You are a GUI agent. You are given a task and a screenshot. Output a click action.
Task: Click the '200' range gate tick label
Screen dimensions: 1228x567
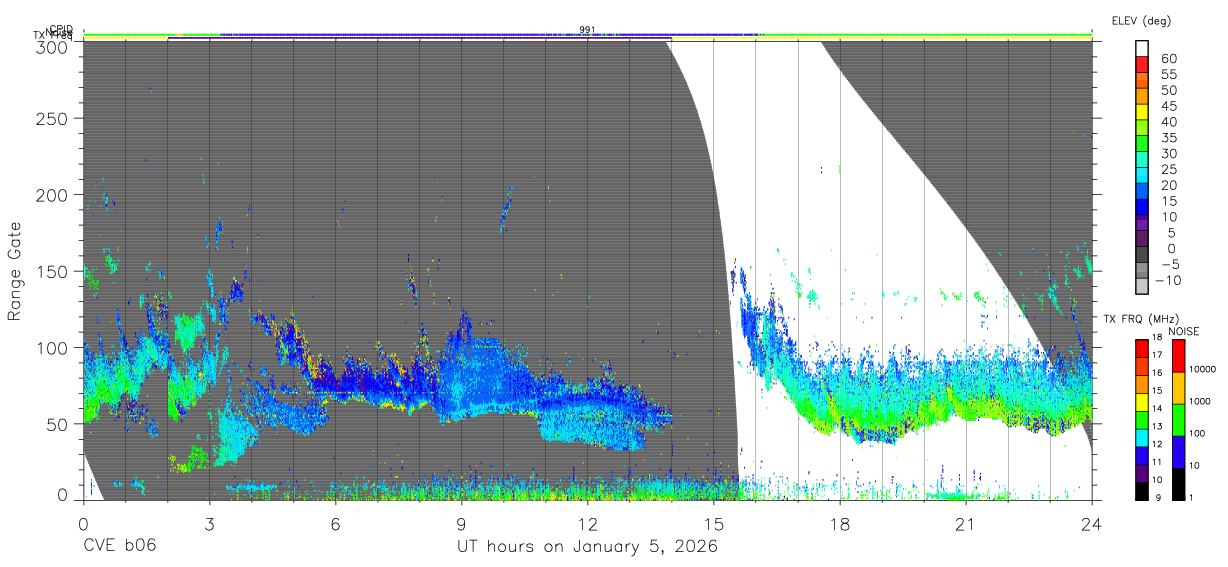[53, 195]
